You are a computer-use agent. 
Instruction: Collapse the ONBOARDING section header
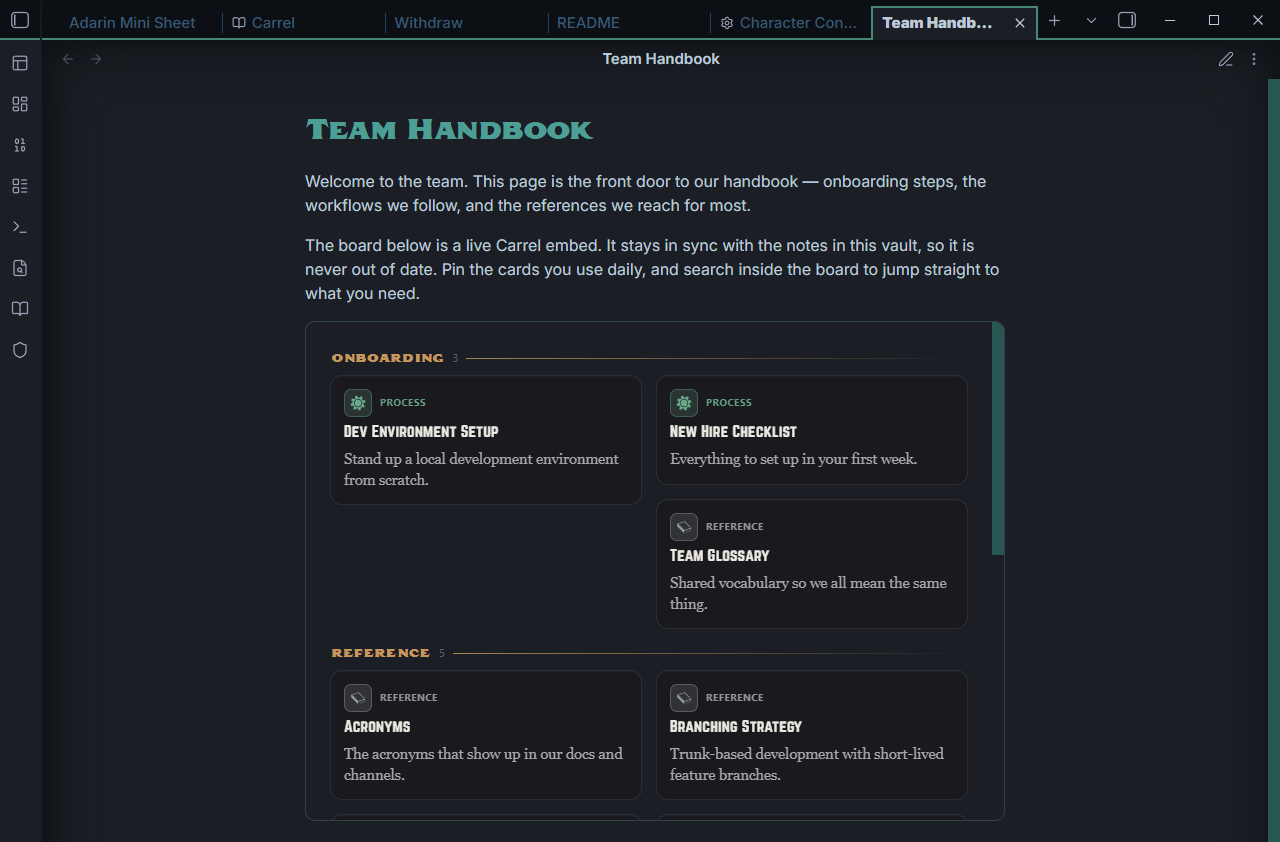(x=388, y=358)
